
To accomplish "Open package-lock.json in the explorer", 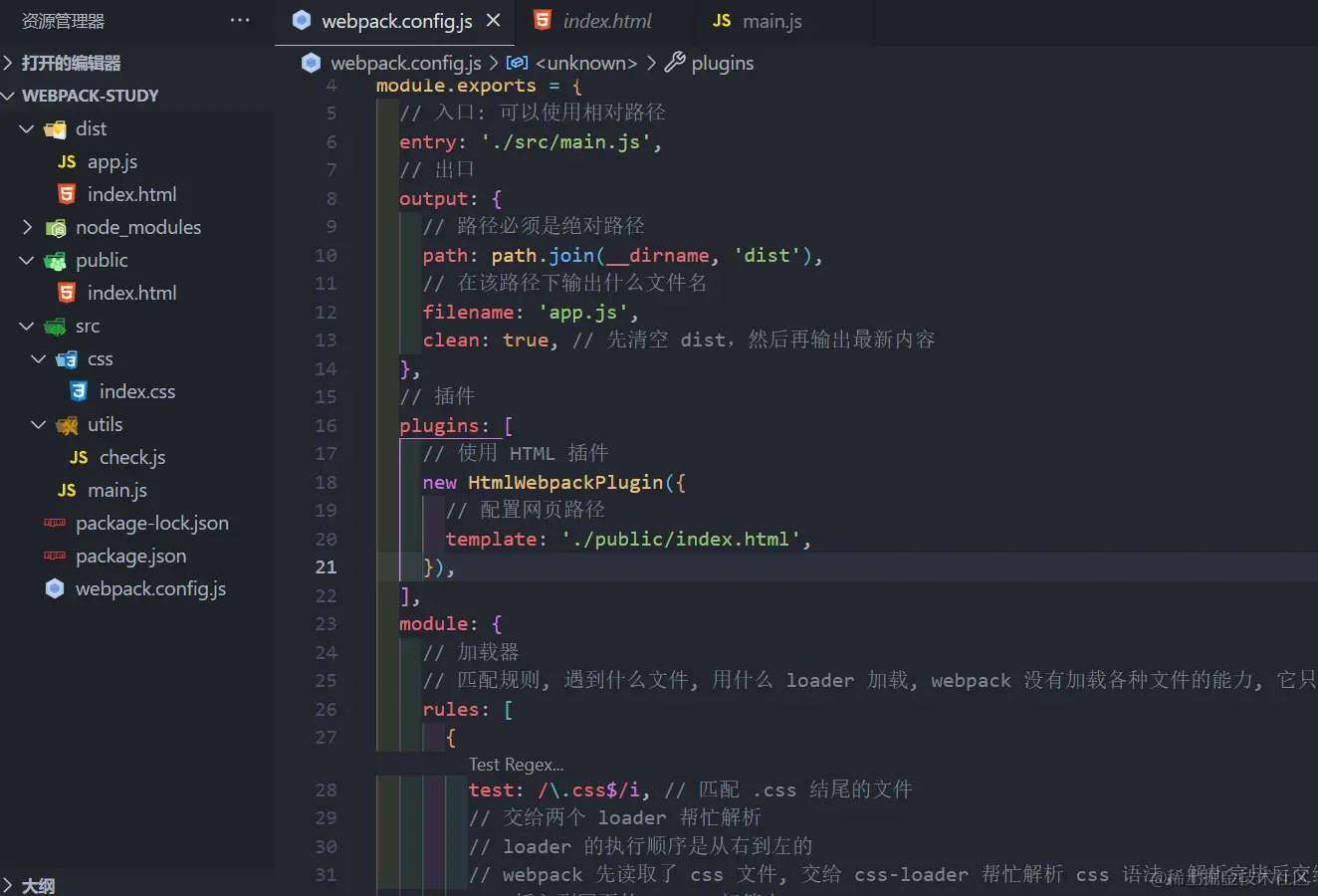I will tap(152, 523).
